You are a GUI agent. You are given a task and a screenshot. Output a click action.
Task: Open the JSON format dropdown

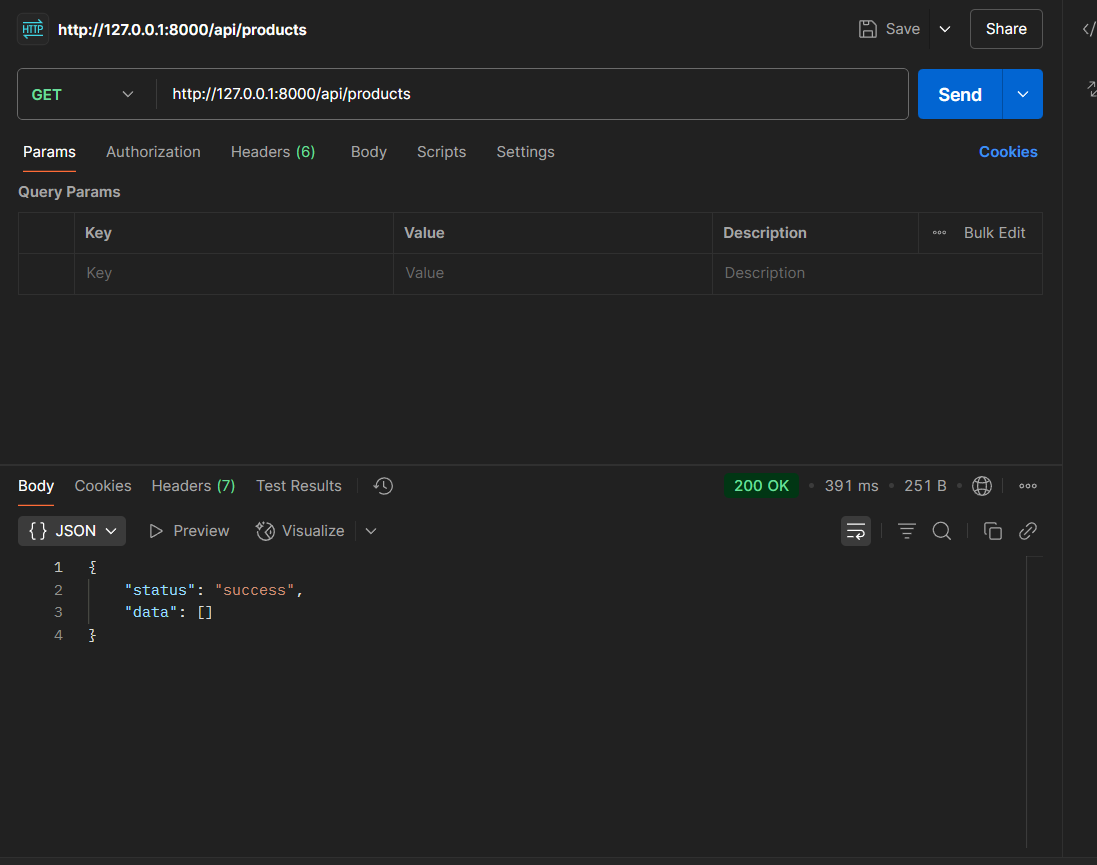pyautogui.click(x=72, y=531)
